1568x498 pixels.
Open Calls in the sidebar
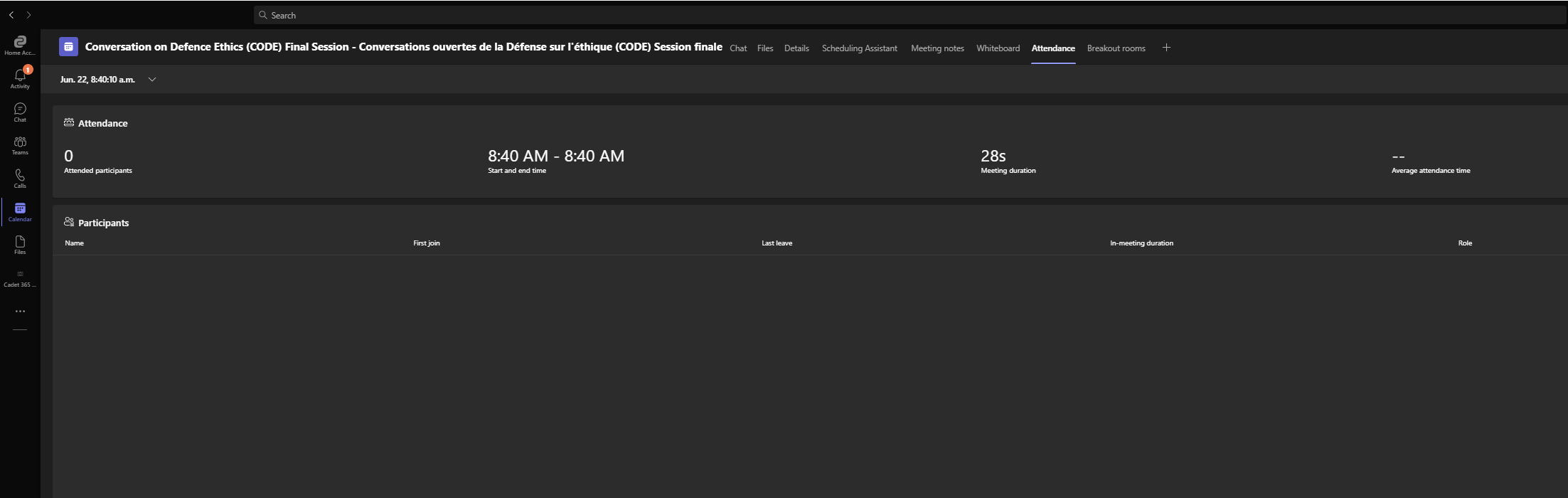click(20, 179)
